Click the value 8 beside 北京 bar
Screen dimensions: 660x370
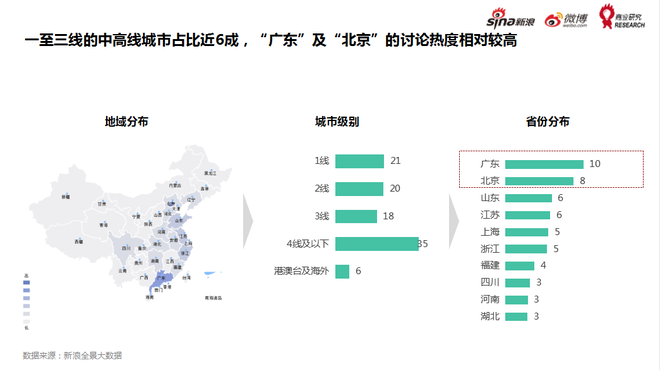[583, 181]
